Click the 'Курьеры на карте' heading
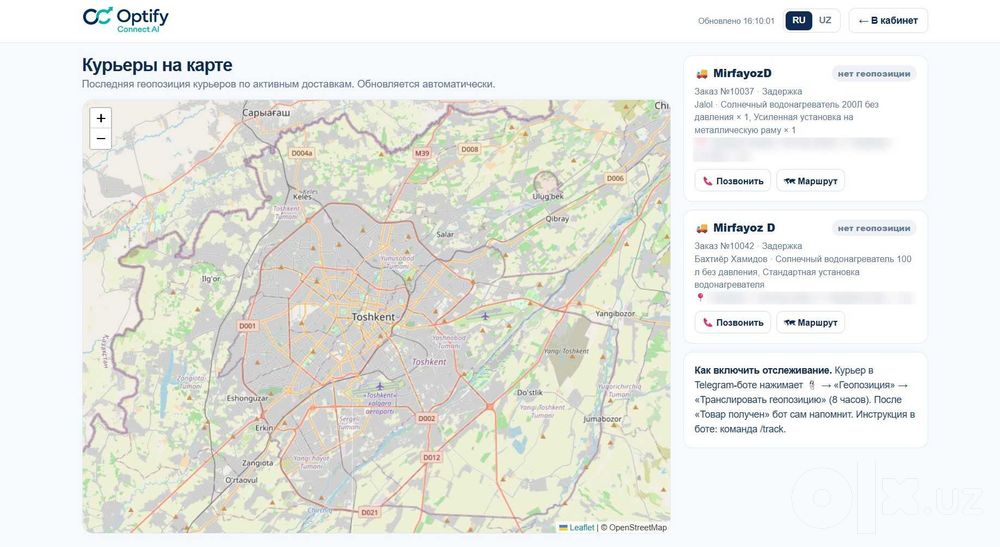1000x547 pixels. [157, 65]
